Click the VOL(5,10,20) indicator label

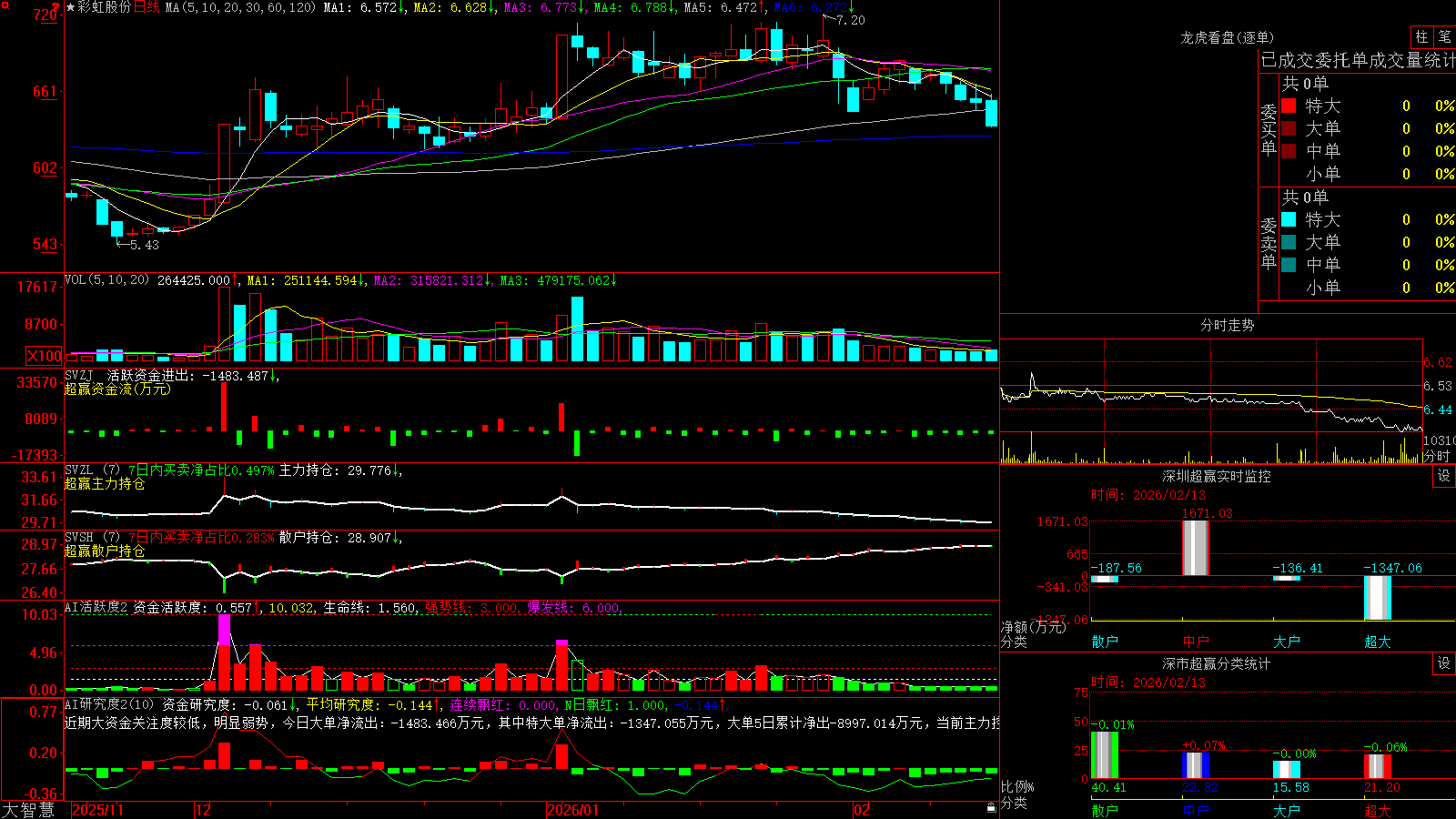pos(106,280)
